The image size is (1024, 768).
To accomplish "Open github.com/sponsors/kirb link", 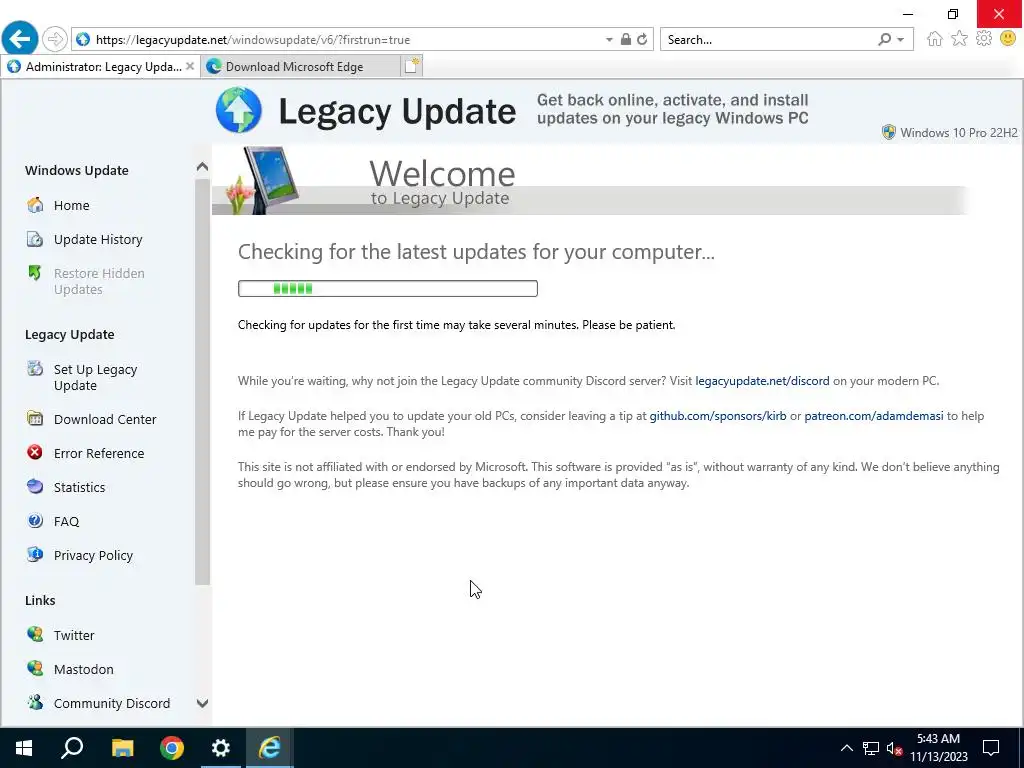I will pyautogui.click(x=718, y=416).
